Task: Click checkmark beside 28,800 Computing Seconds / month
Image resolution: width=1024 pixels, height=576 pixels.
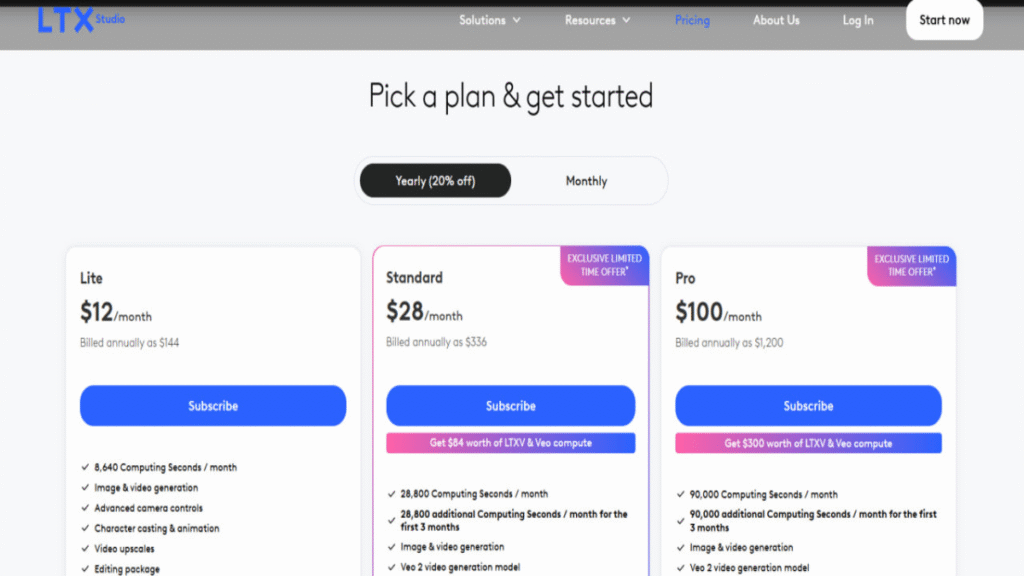Action: [x=391, y=494]
